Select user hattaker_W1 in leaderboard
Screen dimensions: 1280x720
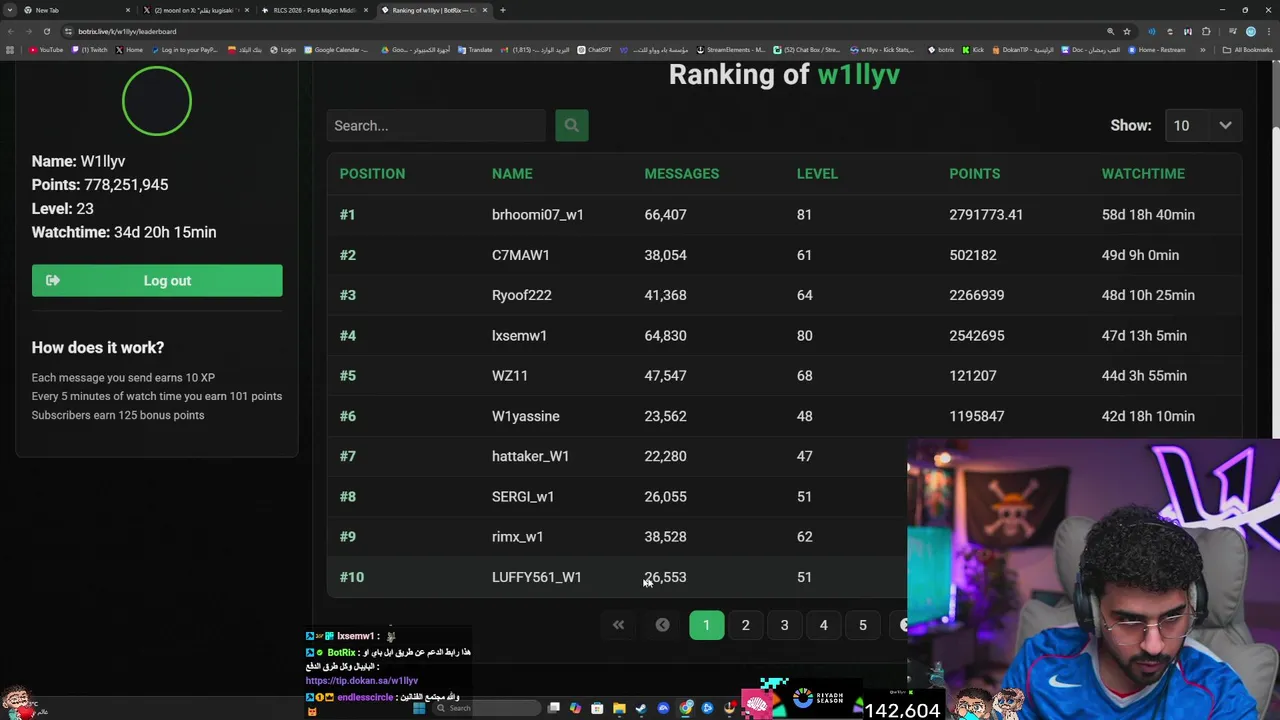pos(530,456)
